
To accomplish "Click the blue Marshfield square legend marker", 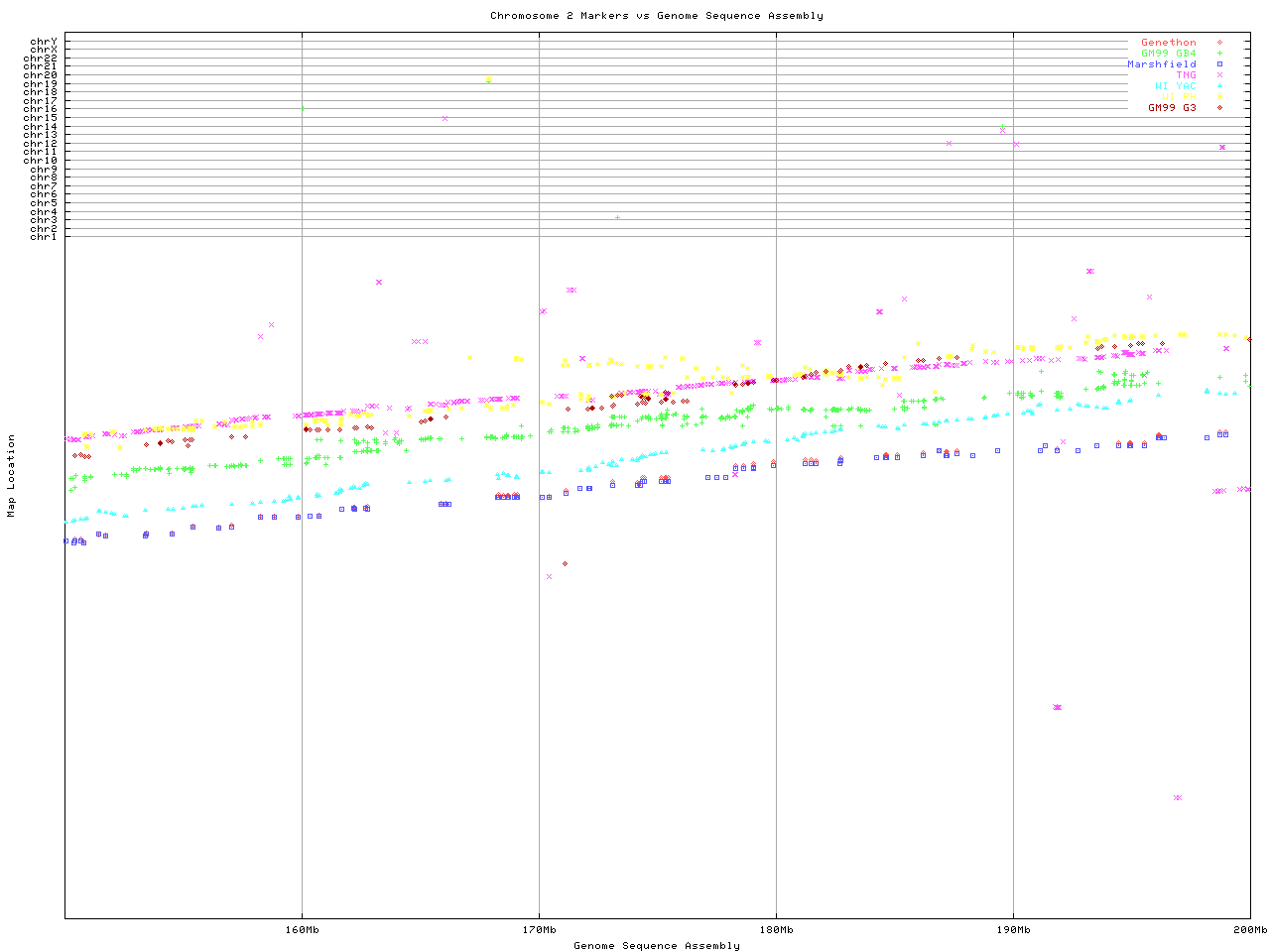I will pos(1219,64).
